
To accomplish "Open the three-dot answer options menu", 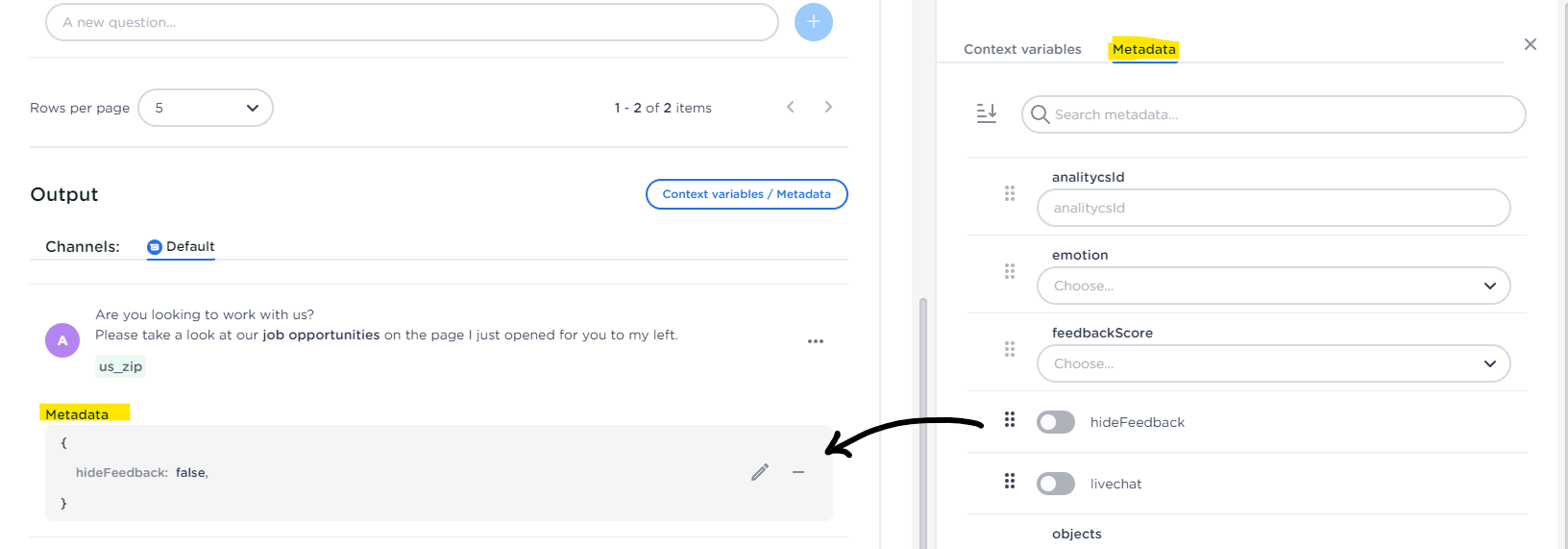I will [816, 341].
